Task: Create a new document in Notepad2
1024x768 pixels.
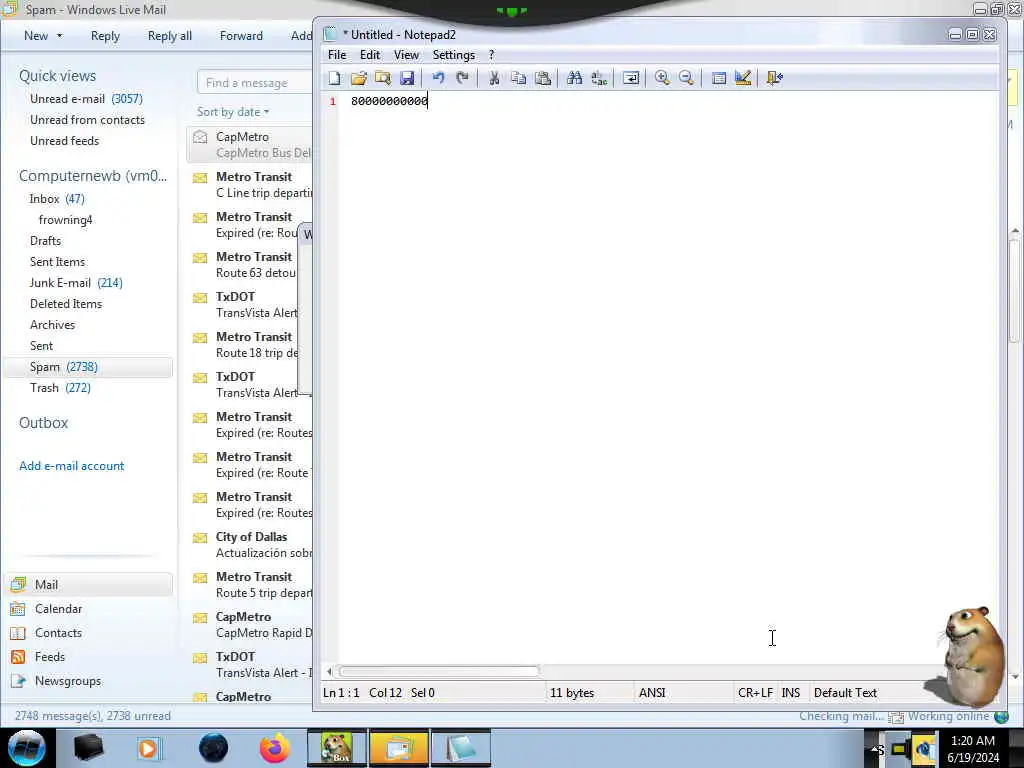Action: tap(334, 78)
